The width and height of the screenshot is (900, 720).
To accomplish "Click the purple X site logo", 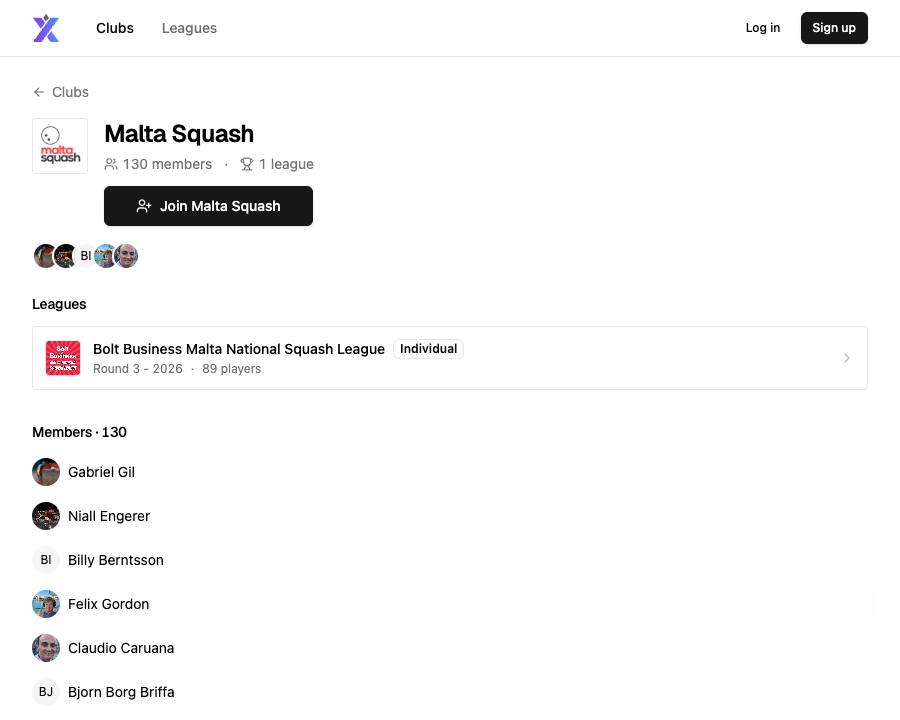I will point(46,28).
